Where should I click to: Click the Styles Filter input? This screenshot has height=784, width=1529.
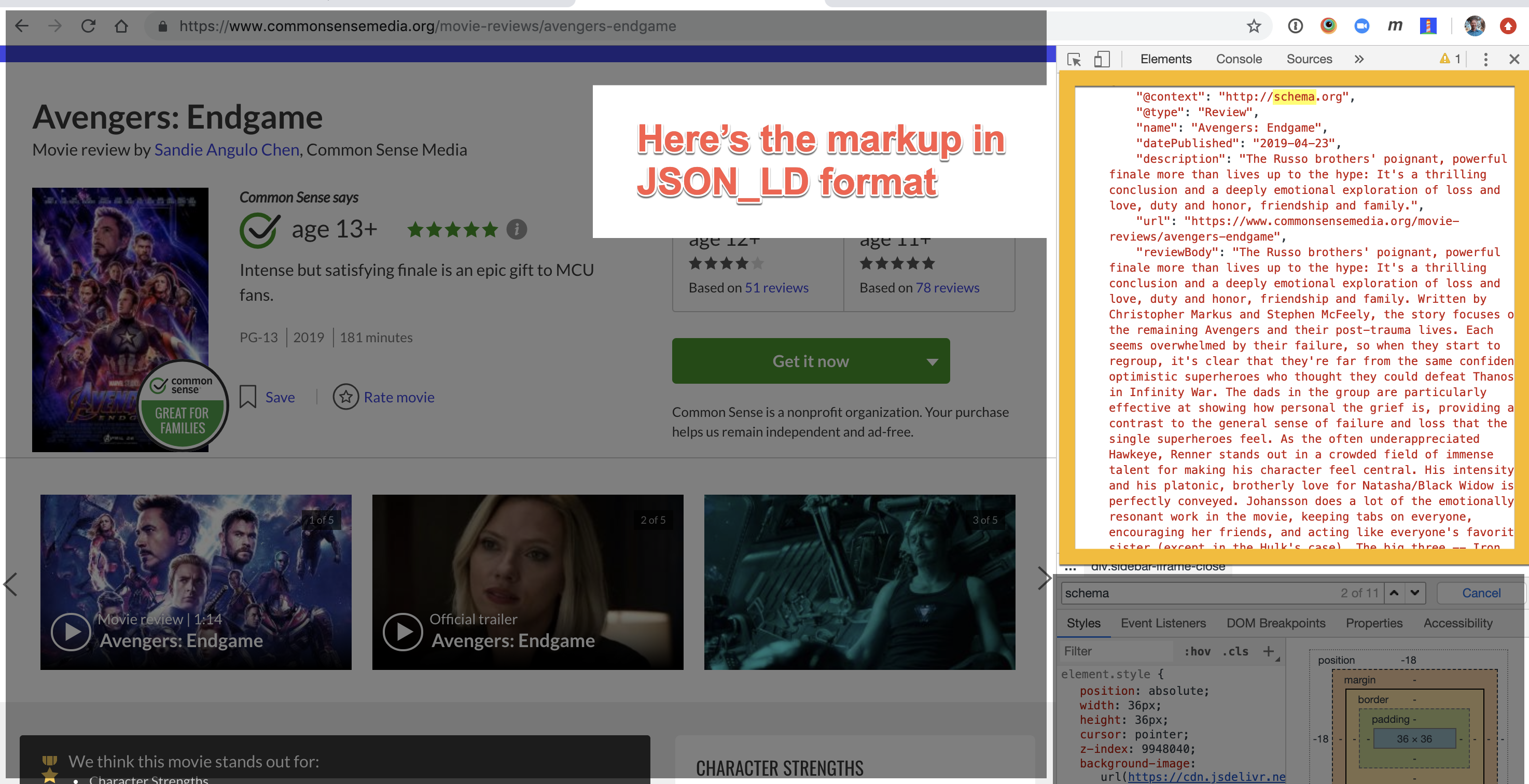(x=1116, y=651)
